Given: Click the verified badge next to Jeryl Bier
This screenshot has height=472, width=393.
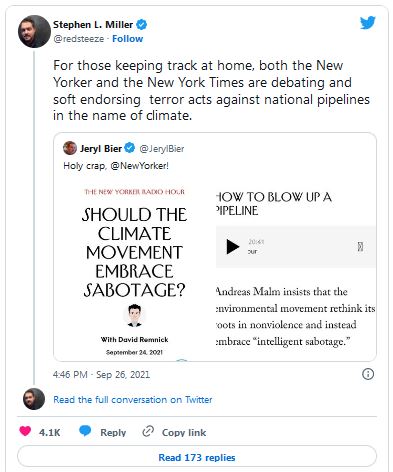Looking at the screenshot, I should pos(130,148).
